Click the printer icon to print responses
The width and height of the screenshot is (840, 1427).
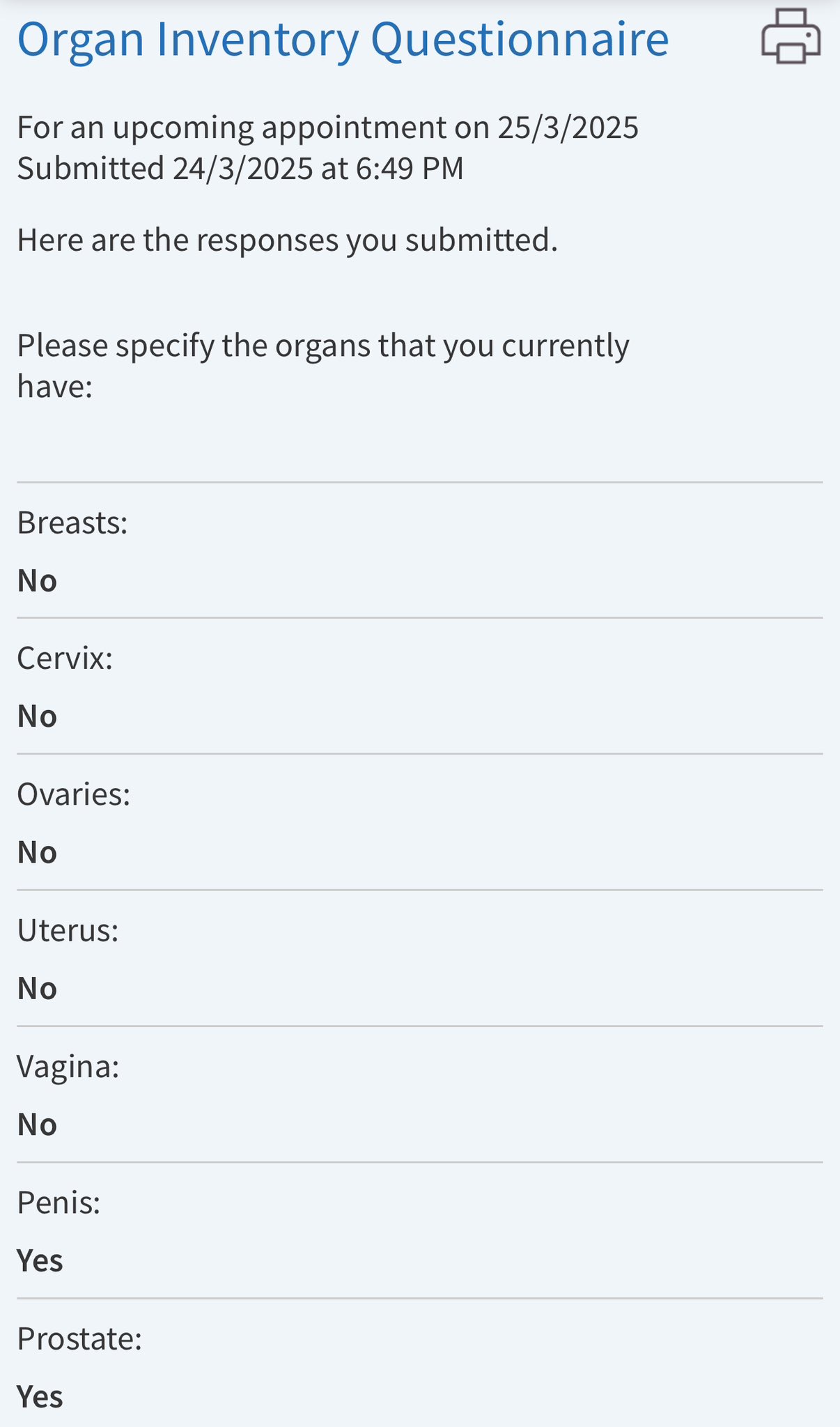click(x=791, y=37)
